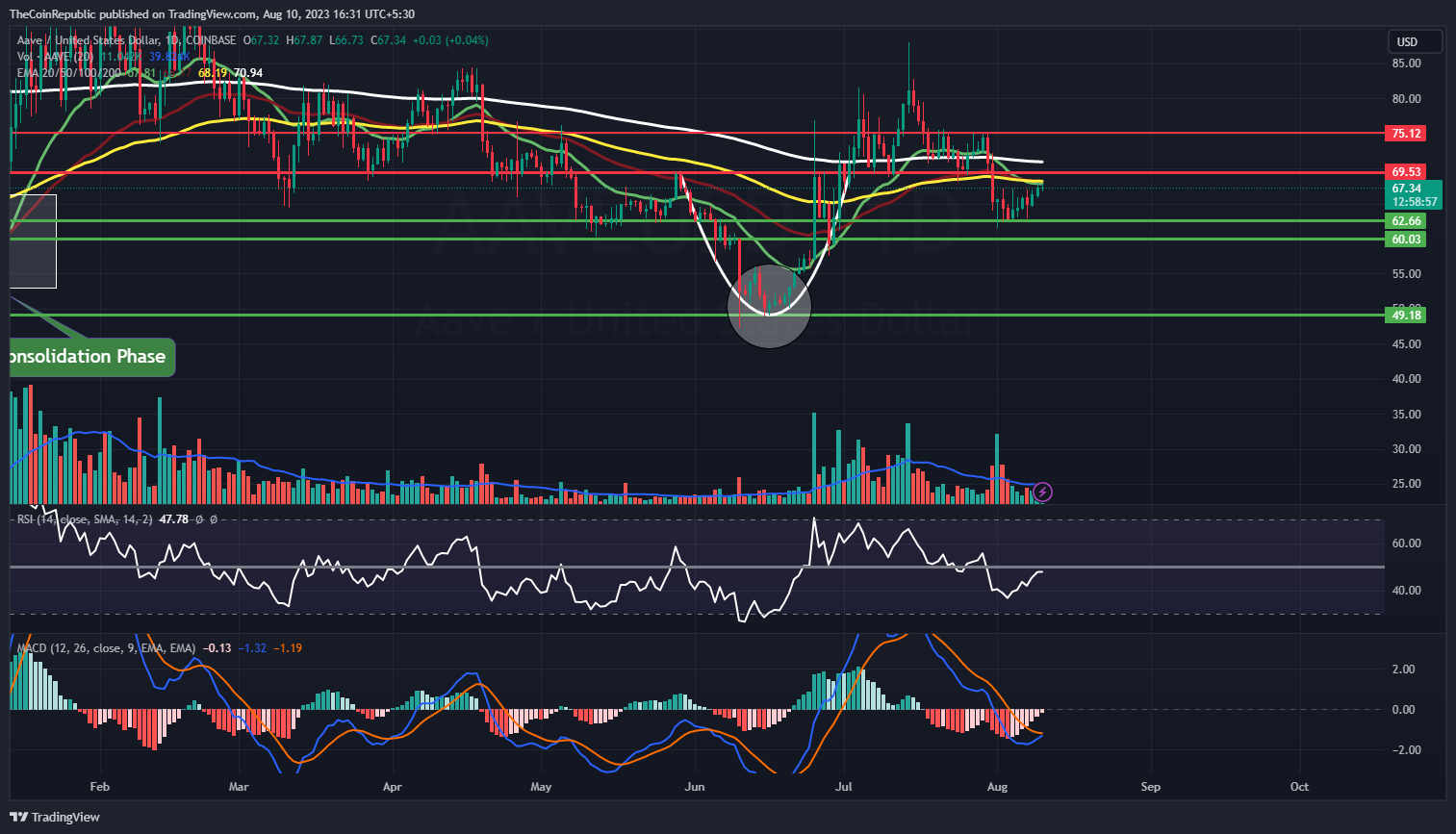1456x834 pixels.
Task: Click the lightning bolt icon in volume pane
Action: point(1043,493)
